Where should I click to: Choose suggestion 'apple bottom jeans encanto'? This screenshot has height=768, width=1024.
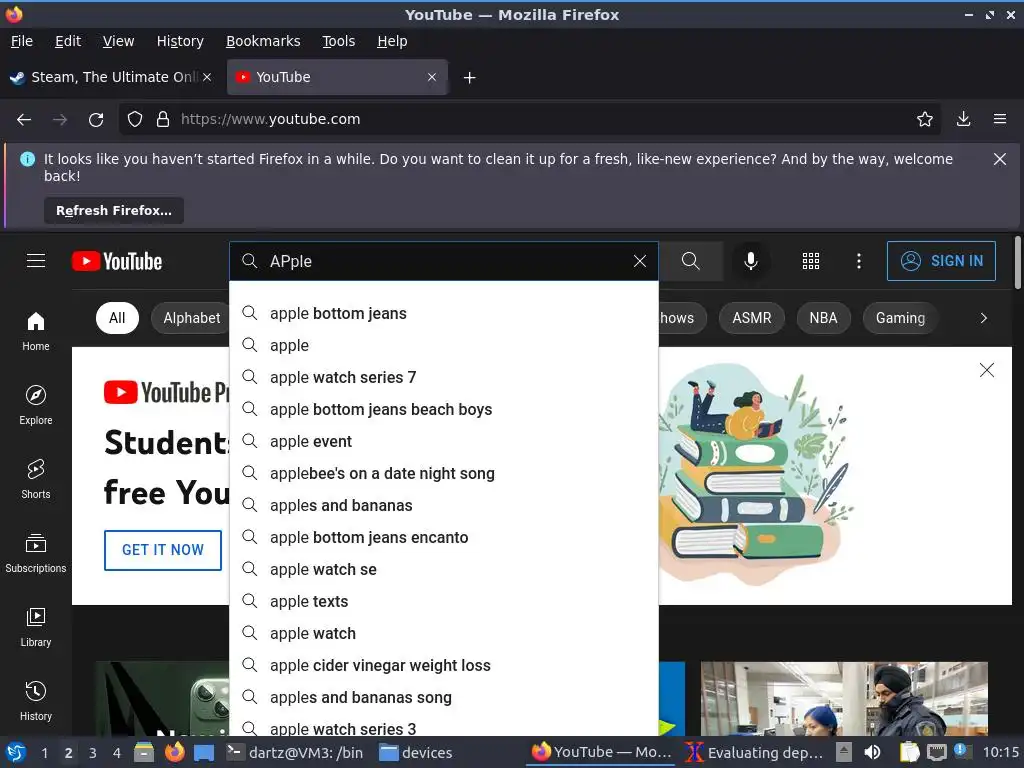[444, 537]
